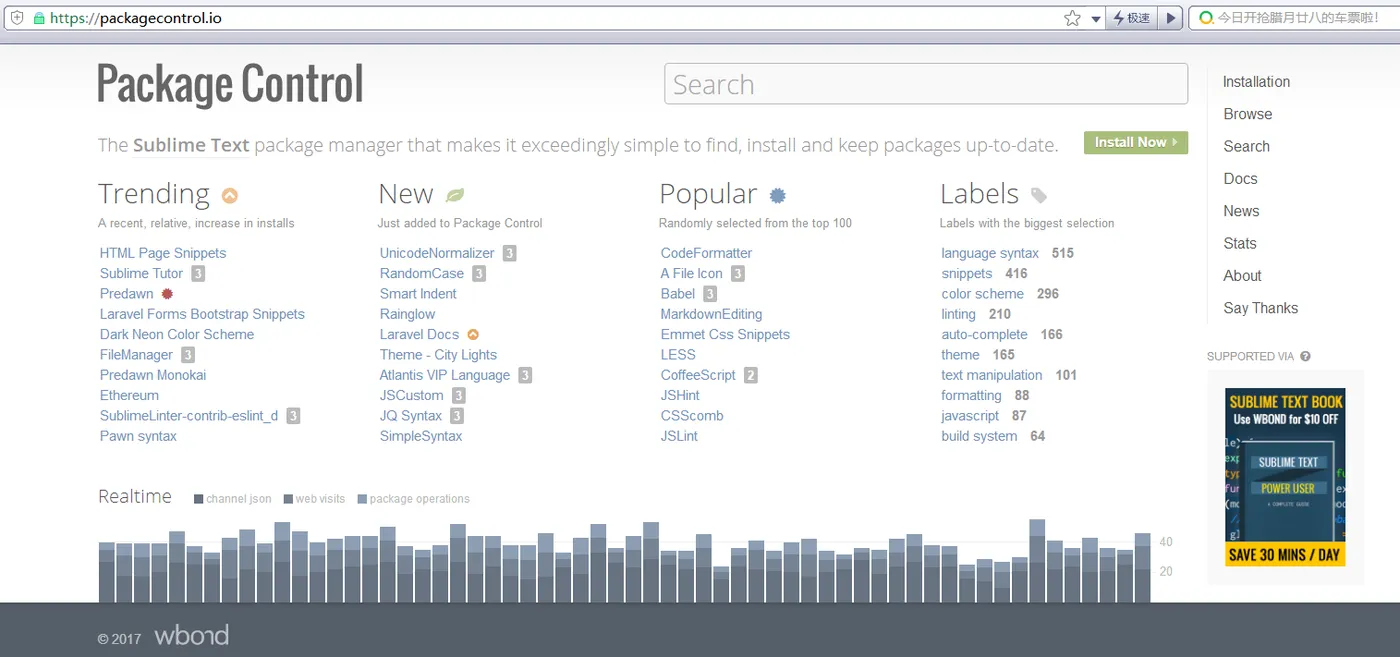
Task: Click the Package Control search field
Action: point(925,84)
